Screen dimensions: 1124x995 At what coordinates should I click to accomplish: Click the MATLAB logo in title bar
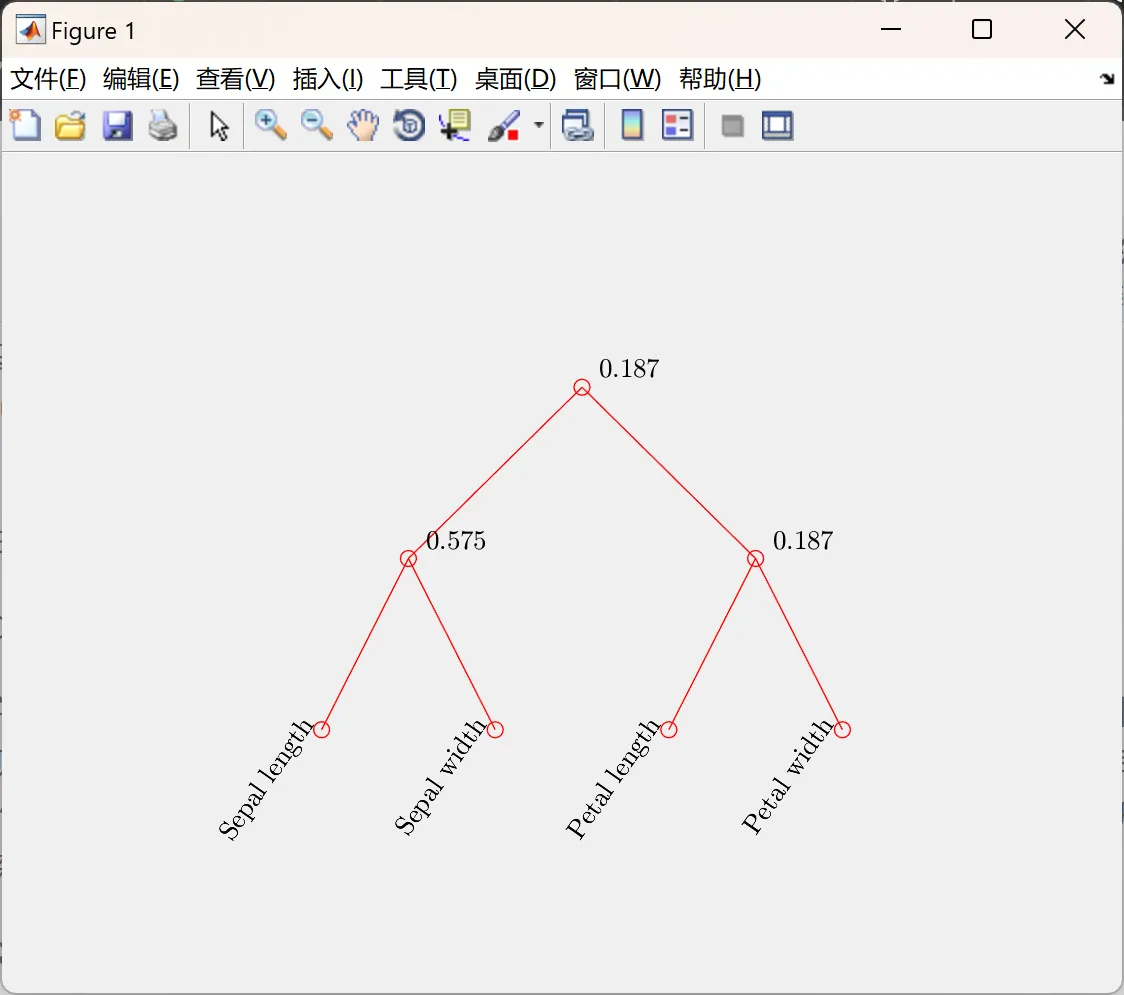[31, 30]
